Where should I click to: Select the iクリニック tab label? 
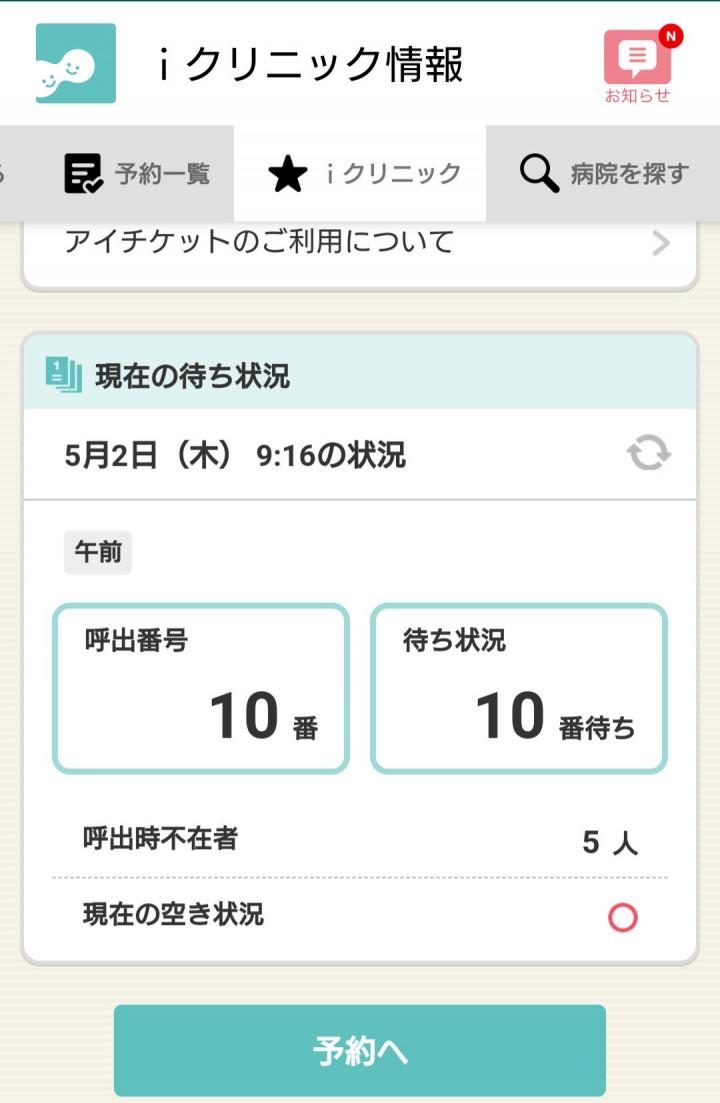393,174
